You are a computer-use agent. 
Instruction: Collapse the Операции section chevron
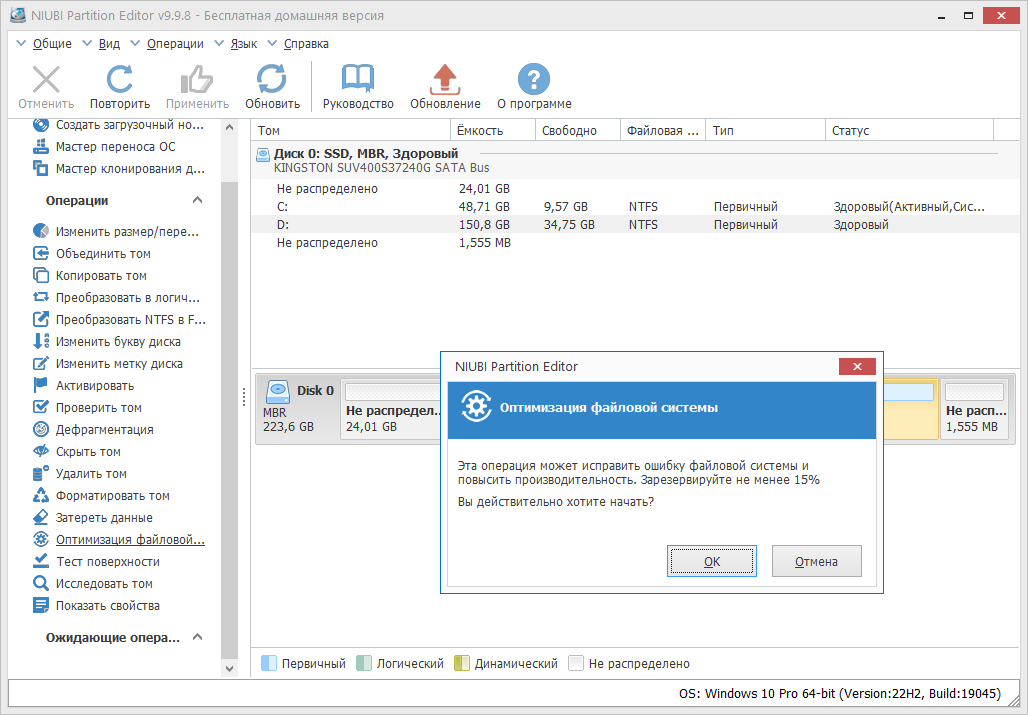point(197,200)
